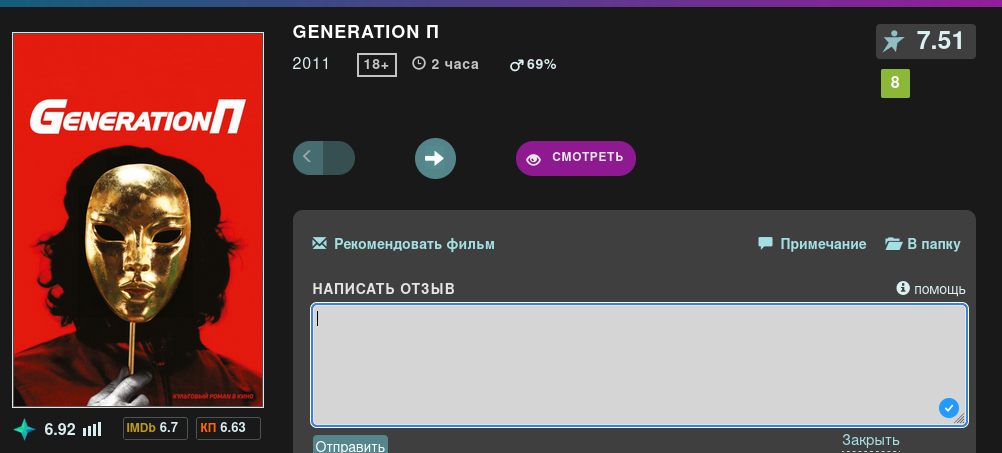This screenshot has width=1002, height=453.
Task: Open the помощь info icon
Action: 903,288
